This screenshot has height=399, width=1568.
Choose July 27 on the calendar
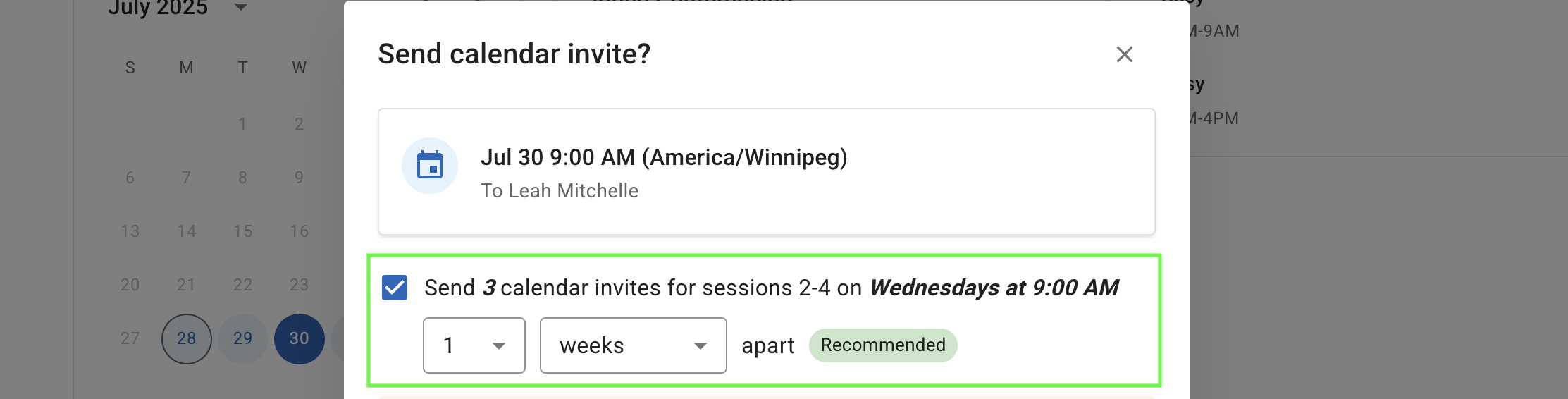point(130,338)
